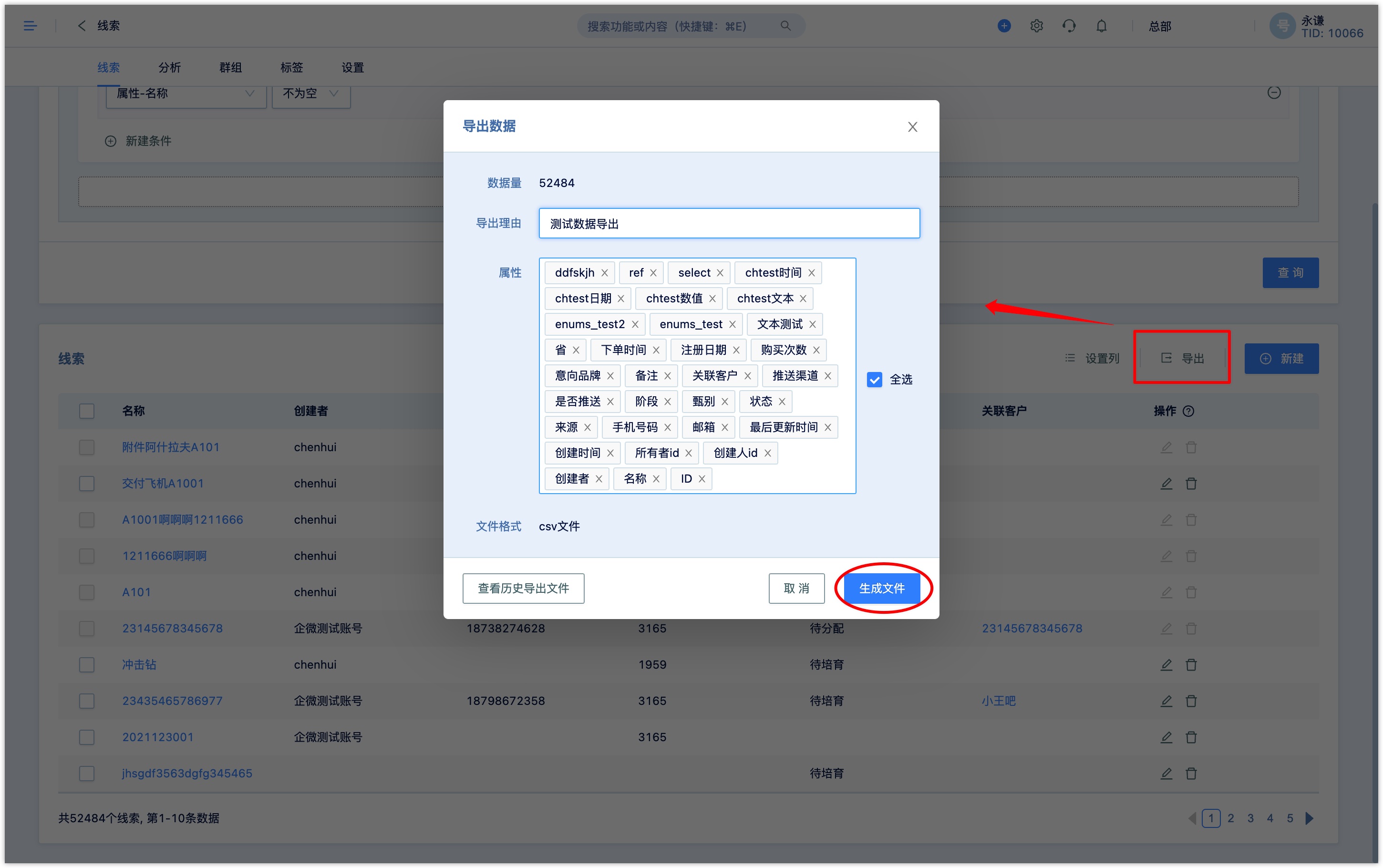
Task: Check the 冲击钻 row checkbox
Action: 87,665
